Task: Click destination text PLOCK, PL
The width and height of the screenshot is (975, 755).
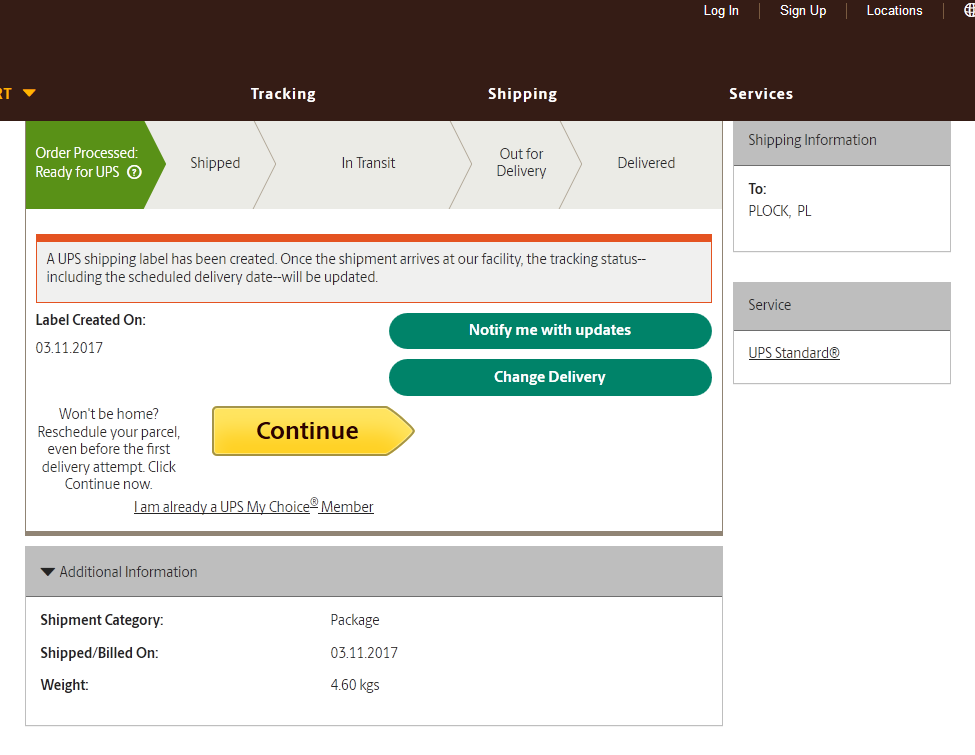Action: (780, 211)
